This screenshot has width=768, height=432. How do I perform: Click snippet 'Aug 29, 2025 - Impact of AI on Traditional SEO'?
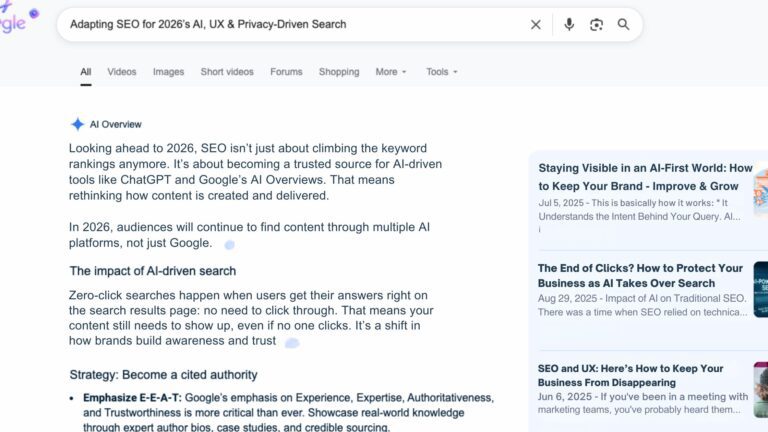coord(642,305)
